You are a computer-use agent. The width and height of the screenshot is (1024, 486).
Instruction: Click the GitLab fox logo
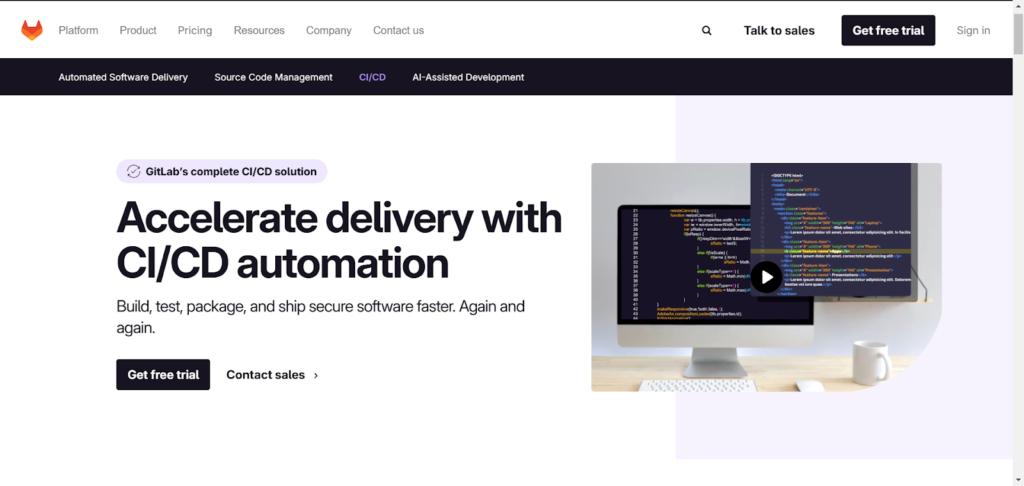coord(31,30)
